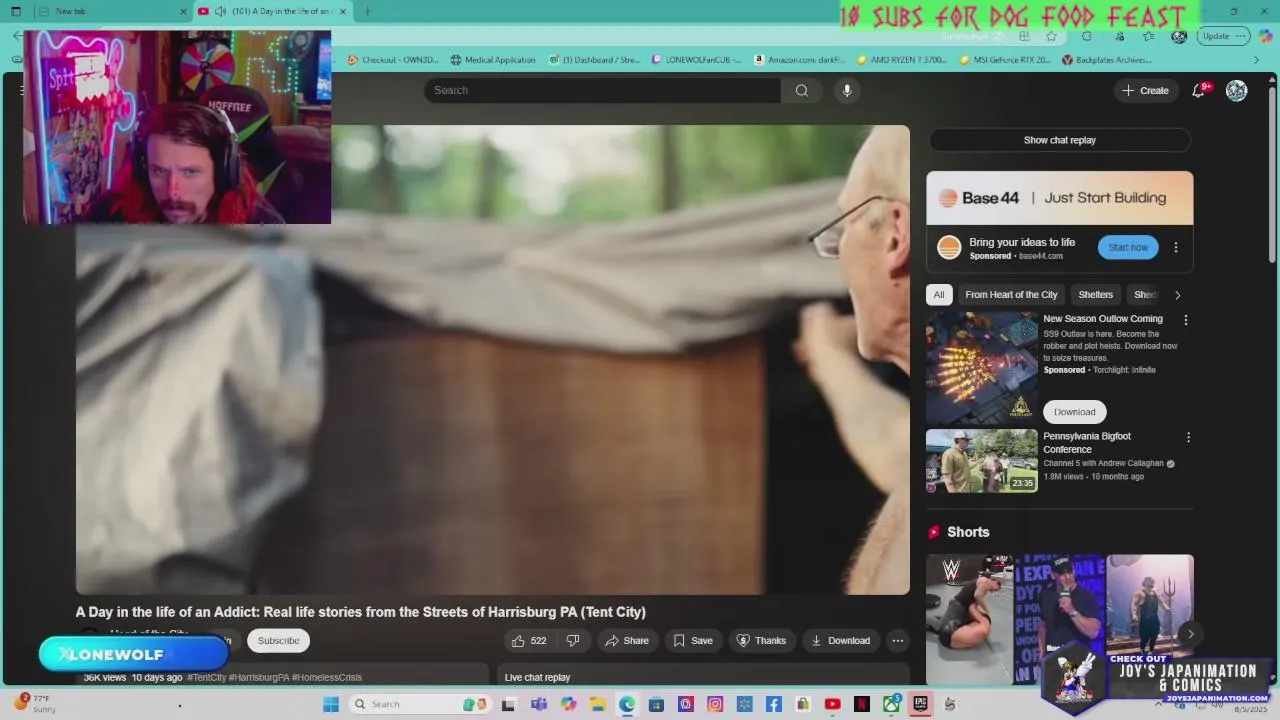This screenshot has height=720, width=1280.
Task: Open a new browser tab
Action: coord(367,11)
